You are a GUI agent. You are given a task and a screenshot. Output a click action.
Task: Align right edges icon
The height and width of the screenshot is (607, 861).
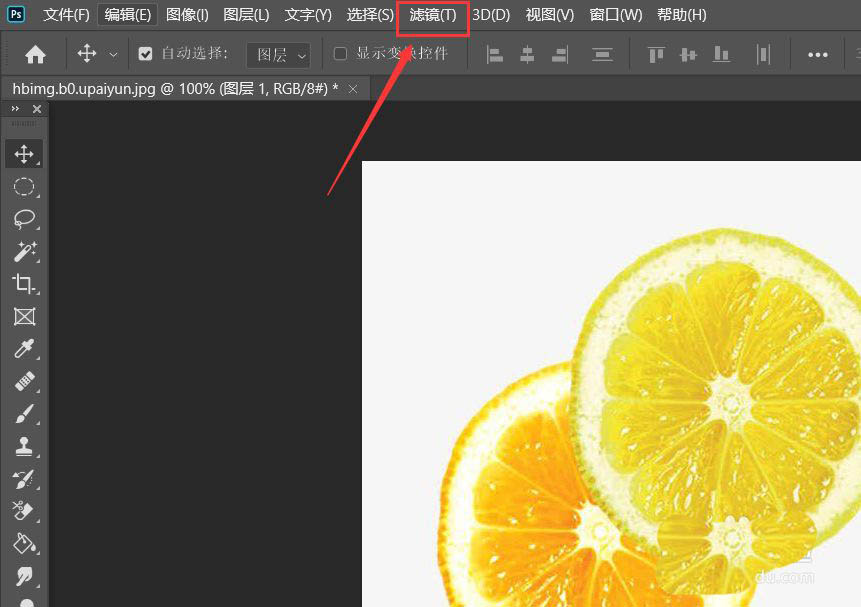(560, 54)
